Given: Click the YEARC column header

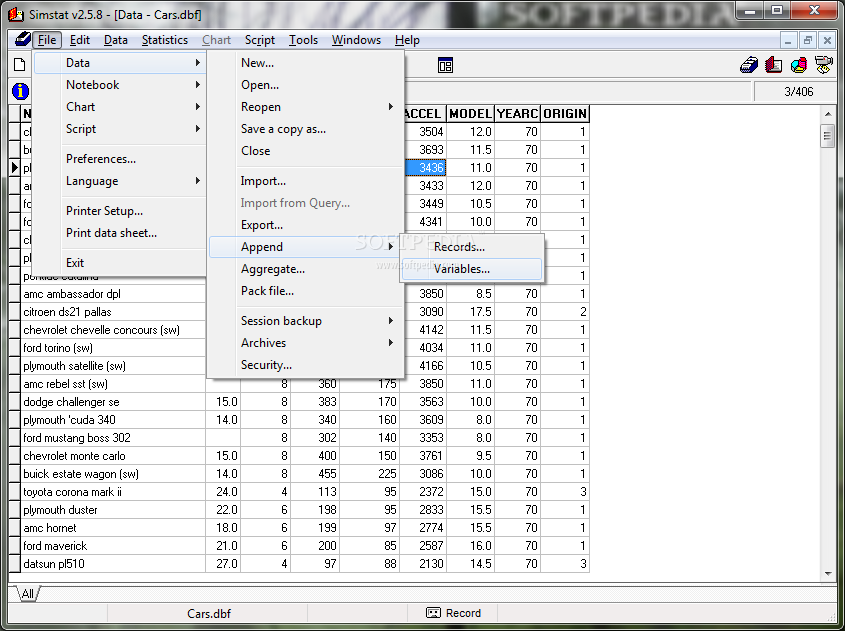Looking at the screenshot, I should click(517, 114).
